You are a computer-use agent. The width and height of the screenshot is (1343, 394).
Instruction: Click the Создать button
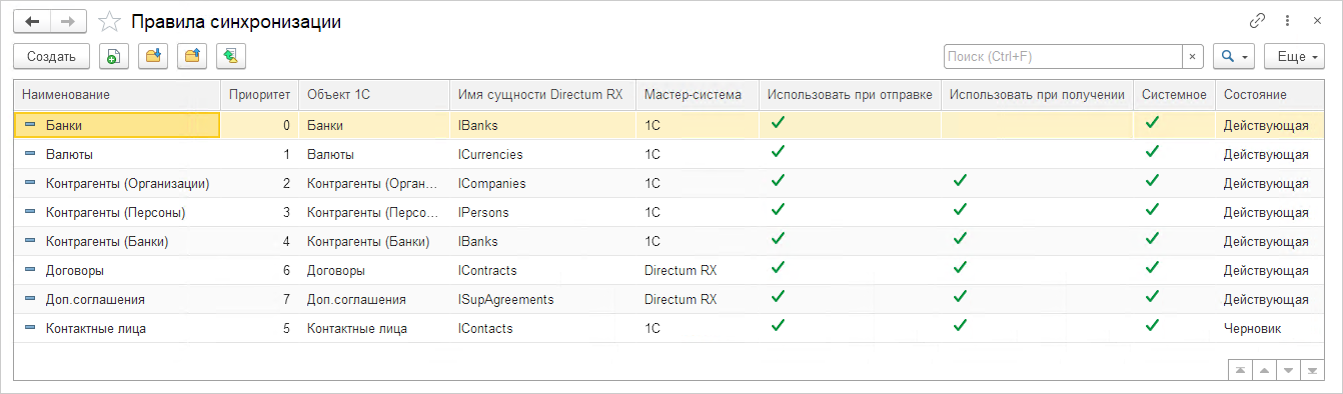tap(52, 57)
